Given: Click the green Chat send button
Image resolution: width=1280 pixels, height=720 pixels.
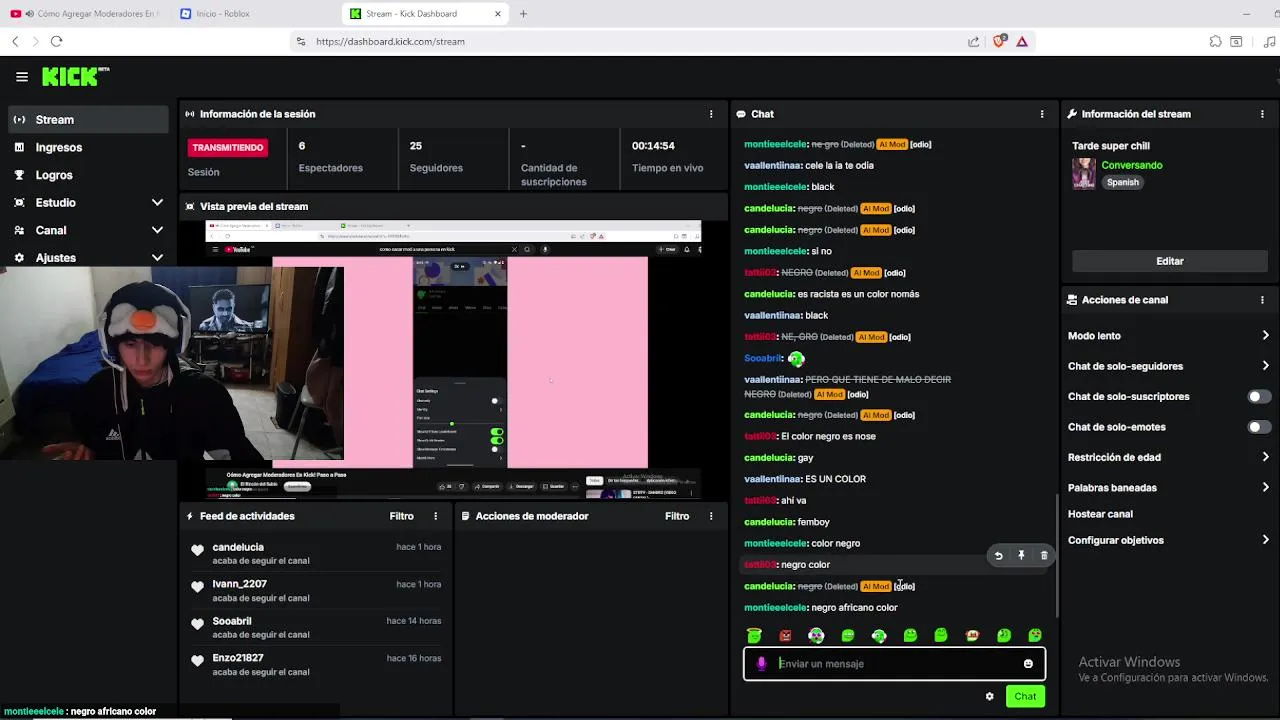Looking at the screenshot, I should point(1025,697).
